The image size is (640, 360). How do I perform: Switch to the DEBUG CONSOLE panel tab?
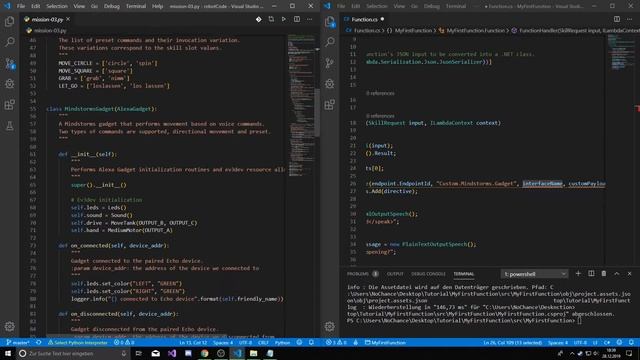pos(428,274)
